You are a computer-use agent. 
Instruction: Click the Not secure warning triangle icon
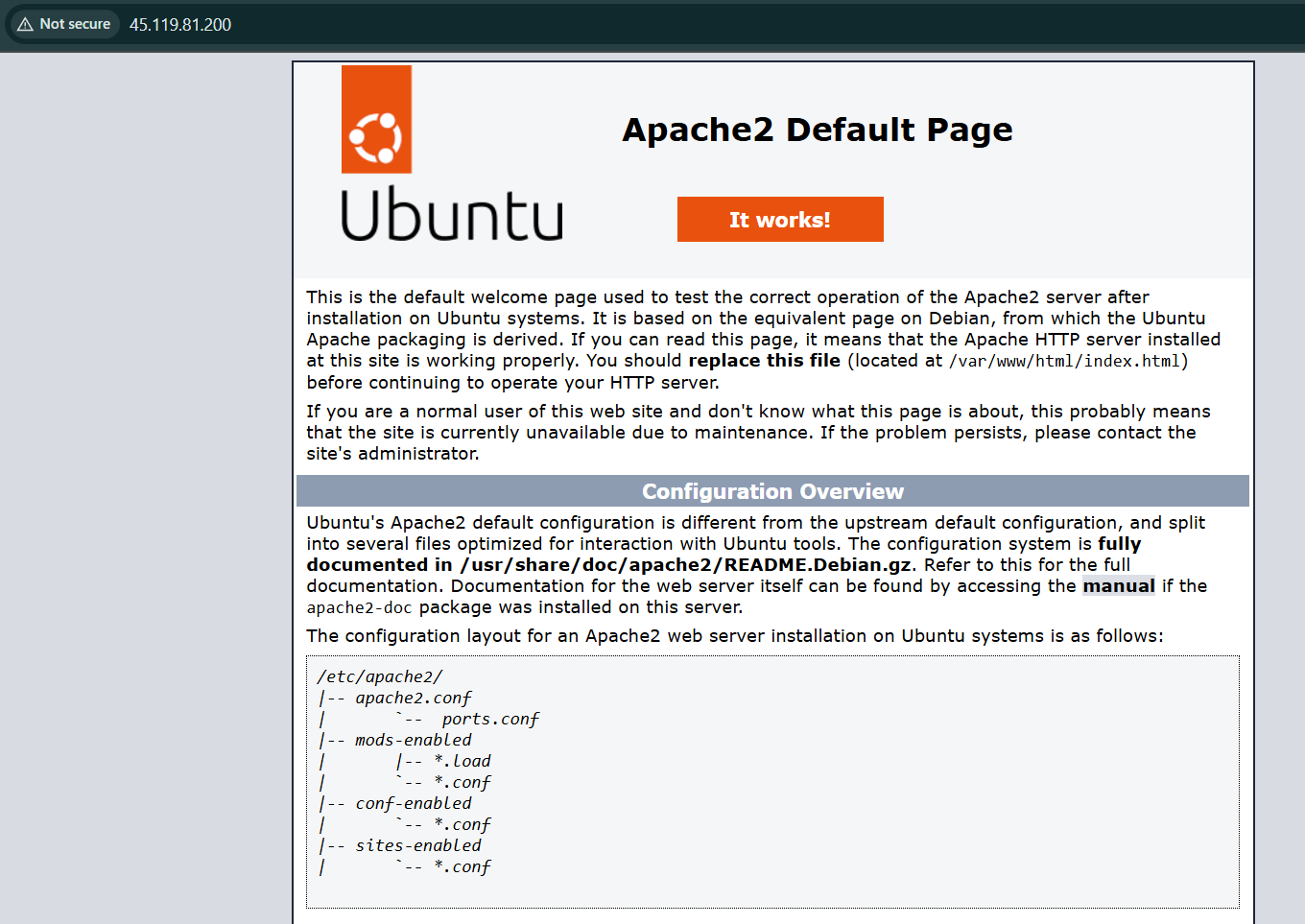click(x=26, y=24)
